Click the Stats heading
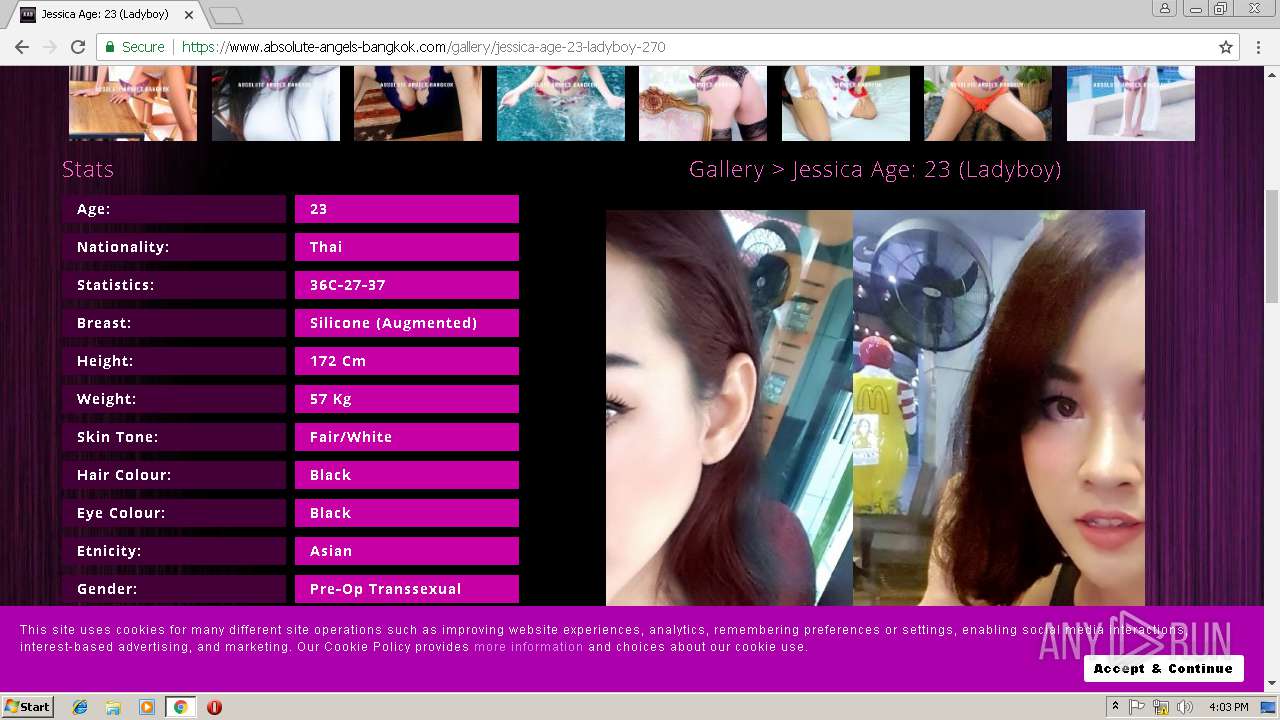Image resolution: width=1280 pixels, height=720 pixels. tap(88, 169)
